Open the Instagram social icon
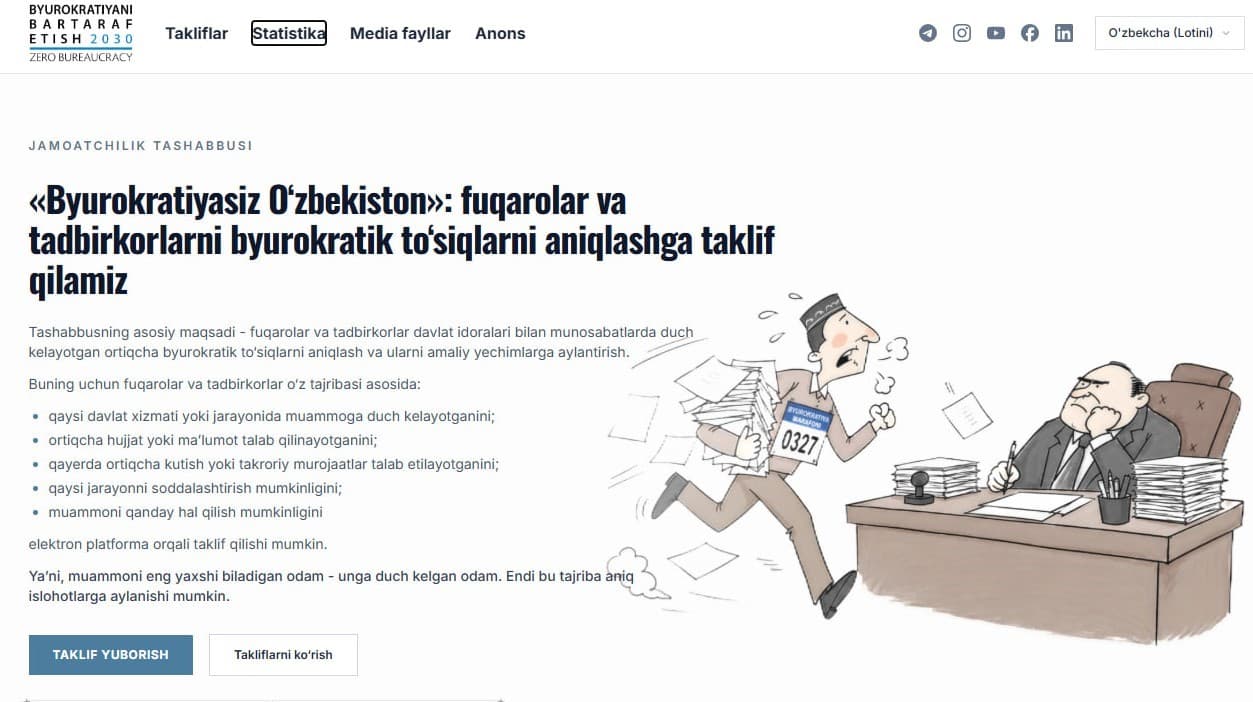Viewport: 1253px width, 702px height. [x=962, y=33]
